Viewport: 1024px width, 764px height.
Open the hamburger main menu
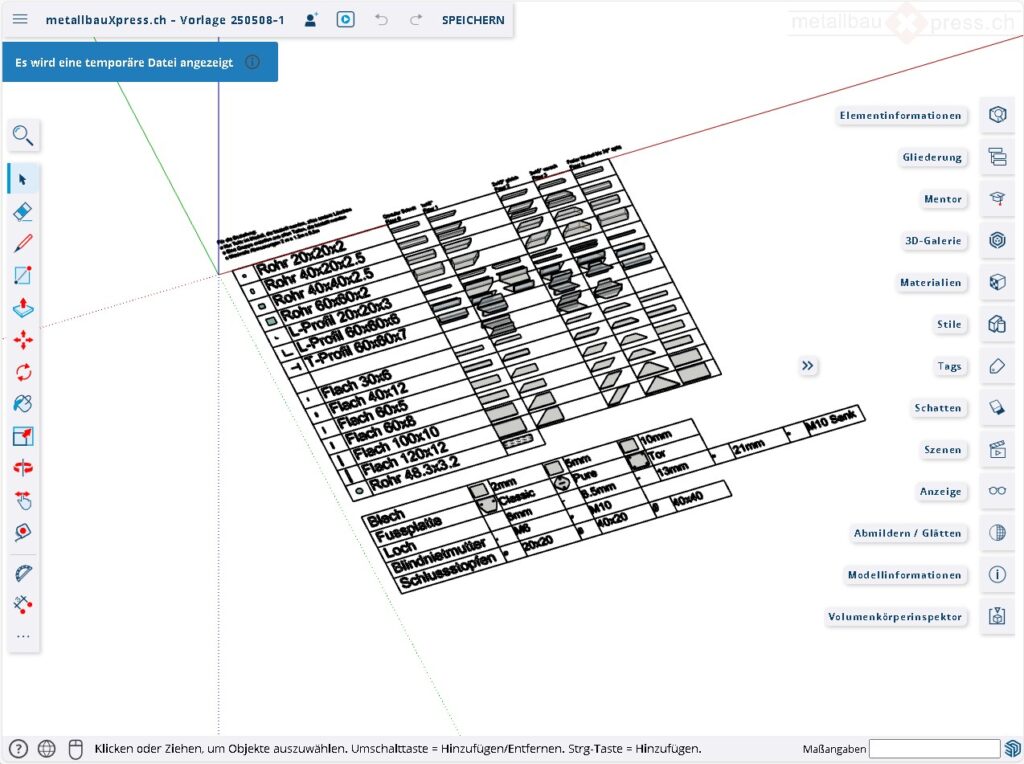click(20, 19)
